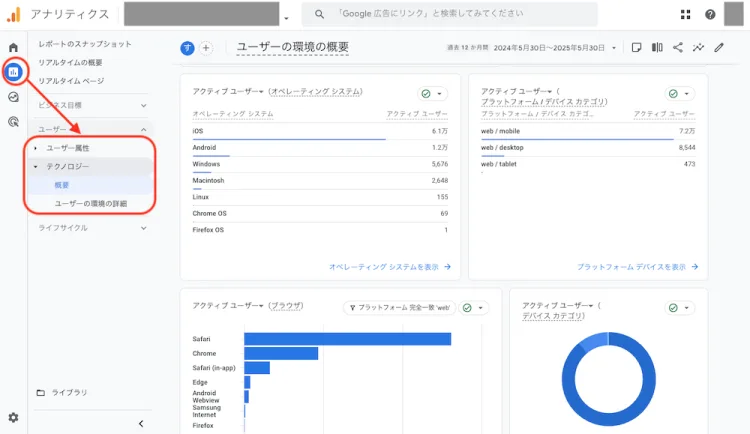Expand the ビジネス目標 section
Viewport: 750px width, 434px height.
(x=143, y=105)
